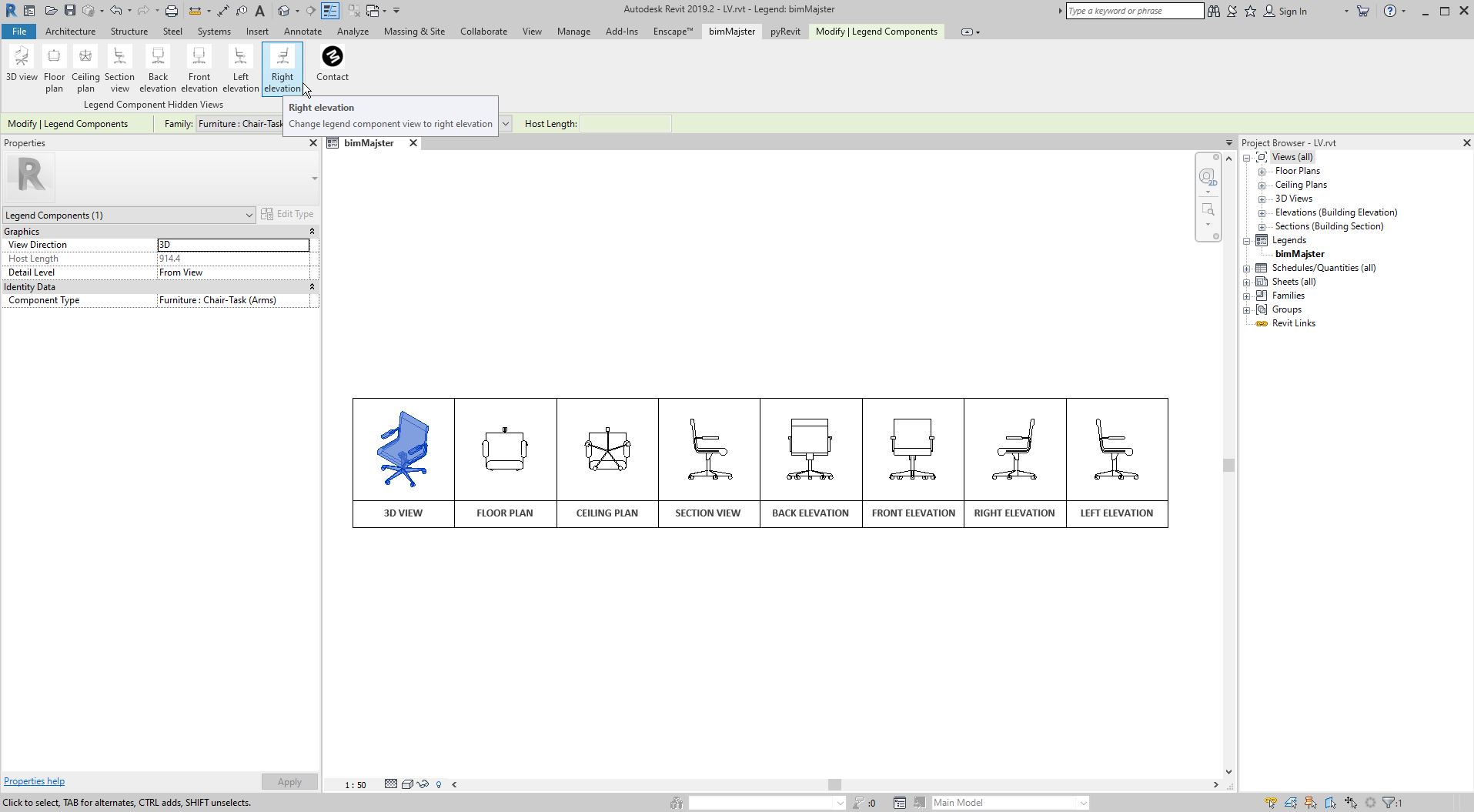
Task: Toggle Temporary Hide/Isolate glasses icon
Action: click(x=423, y=784)
